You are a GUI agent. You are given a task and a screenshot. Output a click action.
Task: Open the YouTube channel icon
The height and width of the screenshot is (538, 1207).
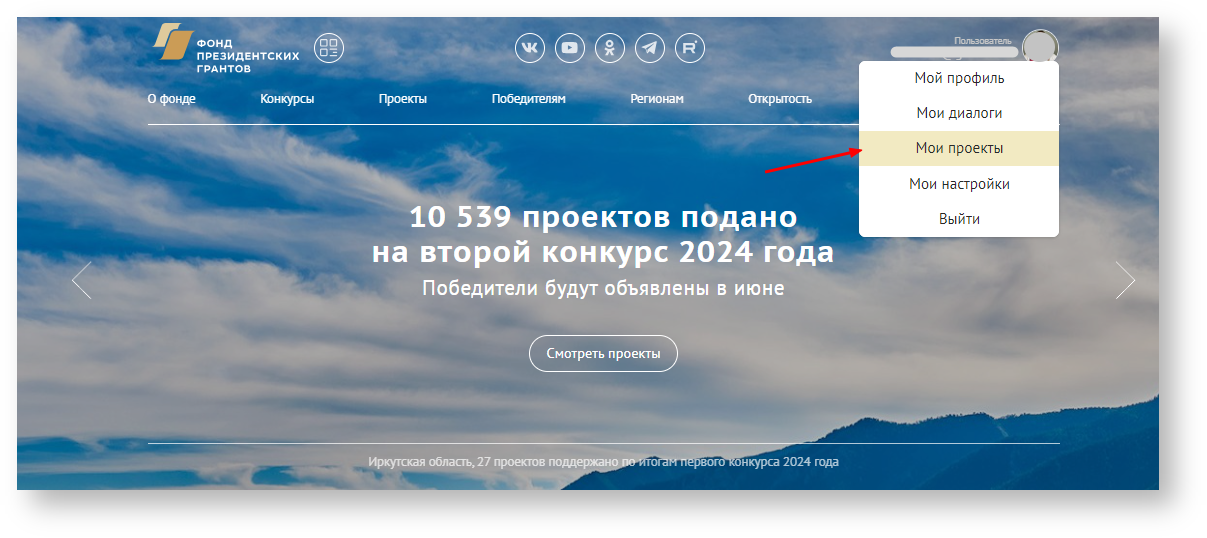click(x=570, y=48)
